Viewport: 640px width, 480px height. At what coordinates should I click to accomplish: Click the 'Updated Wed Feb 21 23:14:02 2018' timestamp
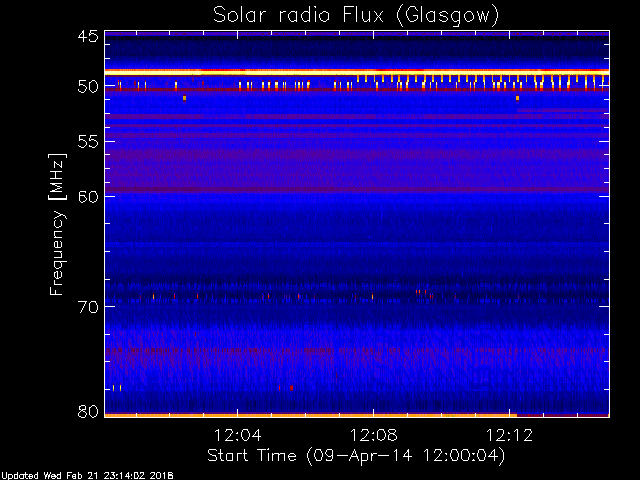tap(87, 476)
